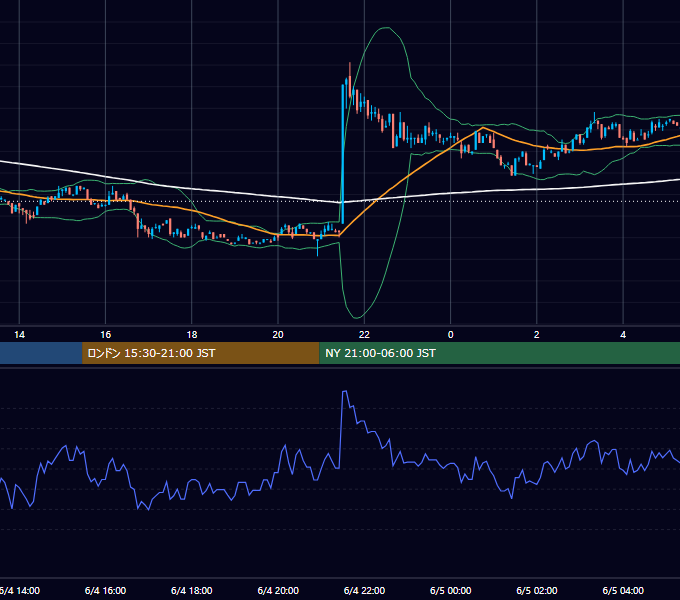Viewport: 680px width, 600px height.
Task: Click the 6/5 02:00 time label
Action: [x=537, y=590]
